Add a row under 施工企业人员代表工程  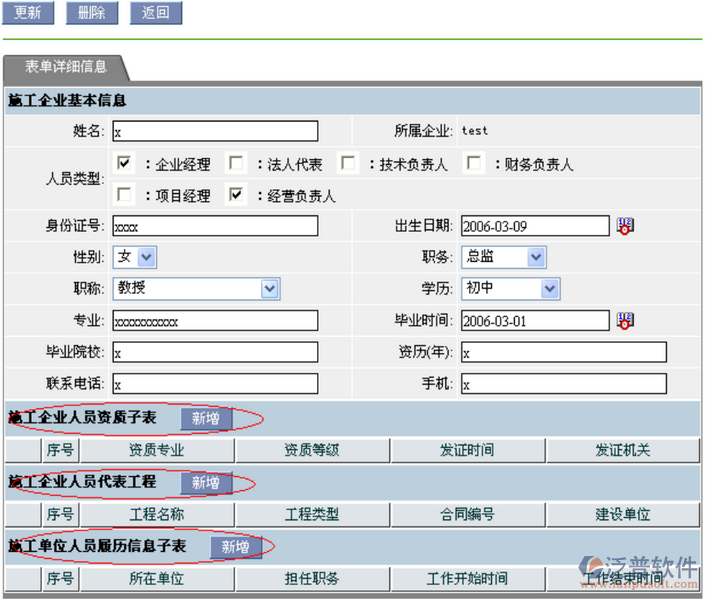coord(205,483)
